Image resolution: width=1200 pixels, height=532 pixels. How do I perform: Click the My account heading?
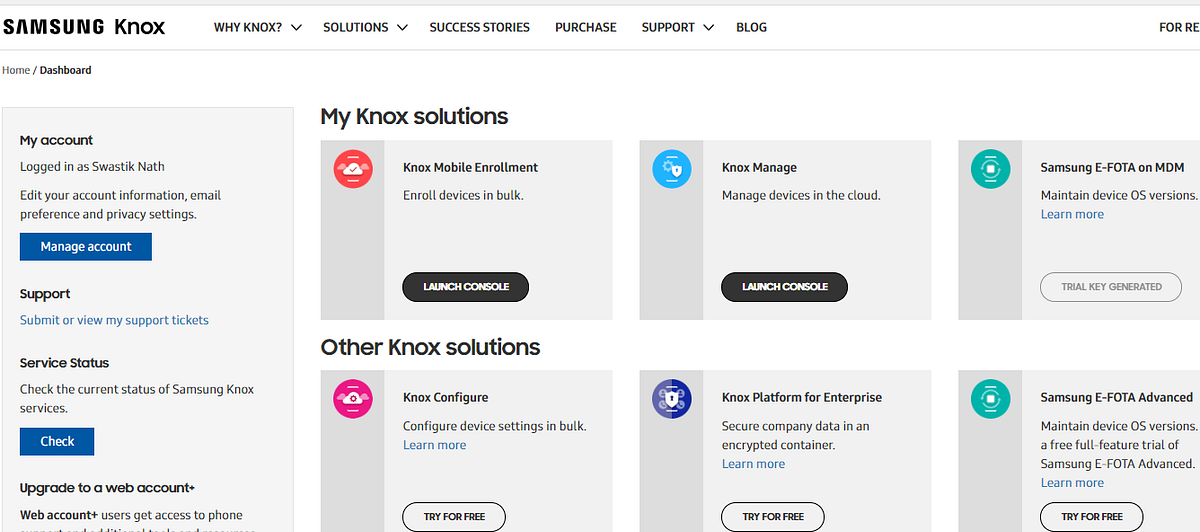(x=56, y=141)
